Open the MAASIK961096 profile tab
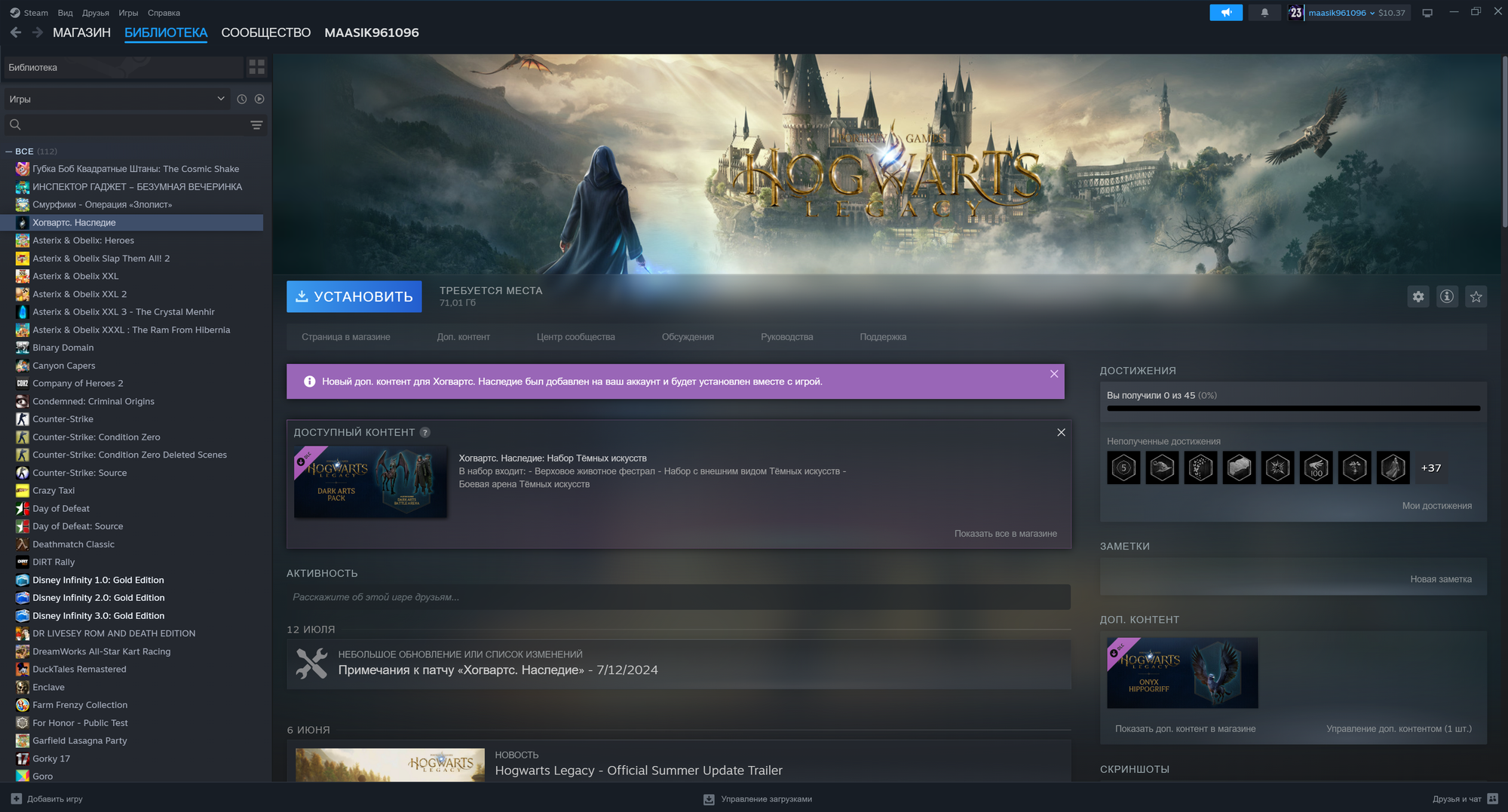 tap(372, 32)
